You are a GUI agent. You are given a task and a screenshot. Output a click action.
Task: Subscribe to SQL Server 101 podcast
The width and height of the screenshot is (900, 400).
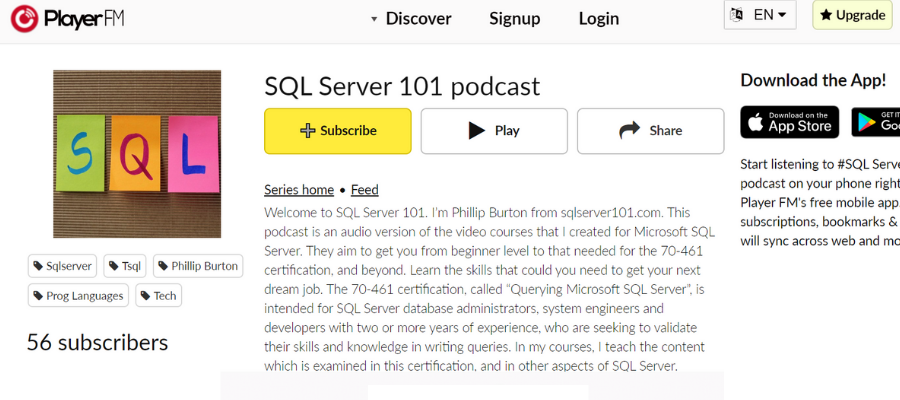(x=338, y=131)
